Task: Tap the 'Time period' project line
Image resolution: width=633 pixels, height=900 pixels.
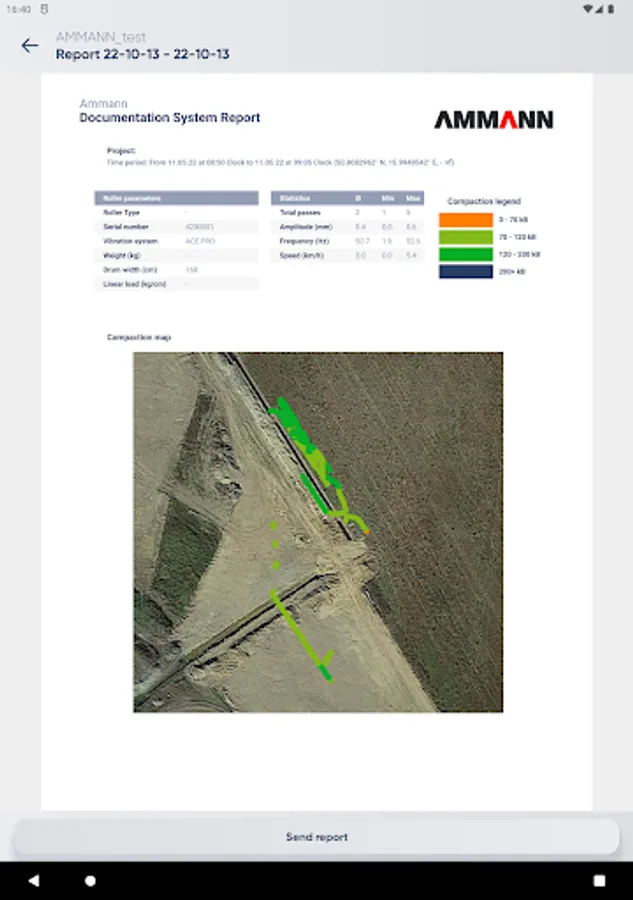Action: point(280,162)
